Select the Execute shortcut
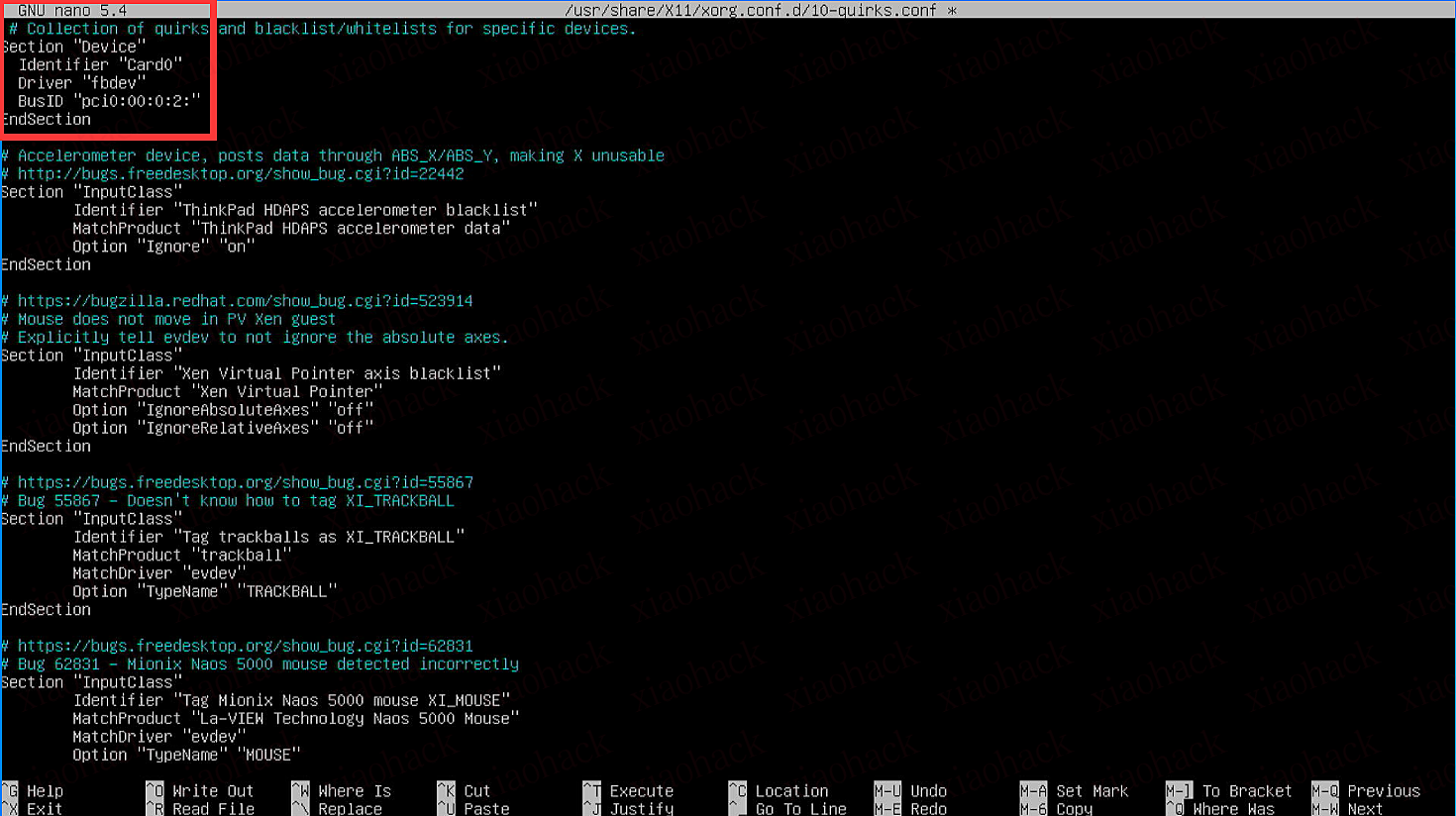 [x=641, y=791]
